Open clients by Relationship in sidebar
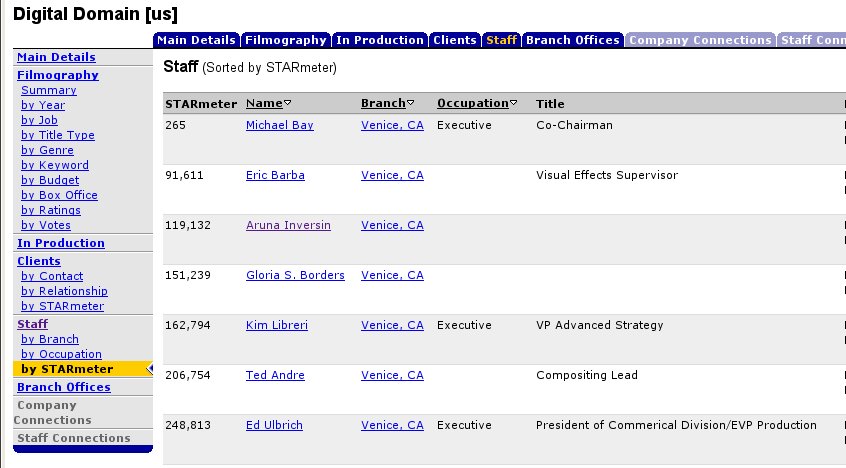 click(x=64, y=291)
